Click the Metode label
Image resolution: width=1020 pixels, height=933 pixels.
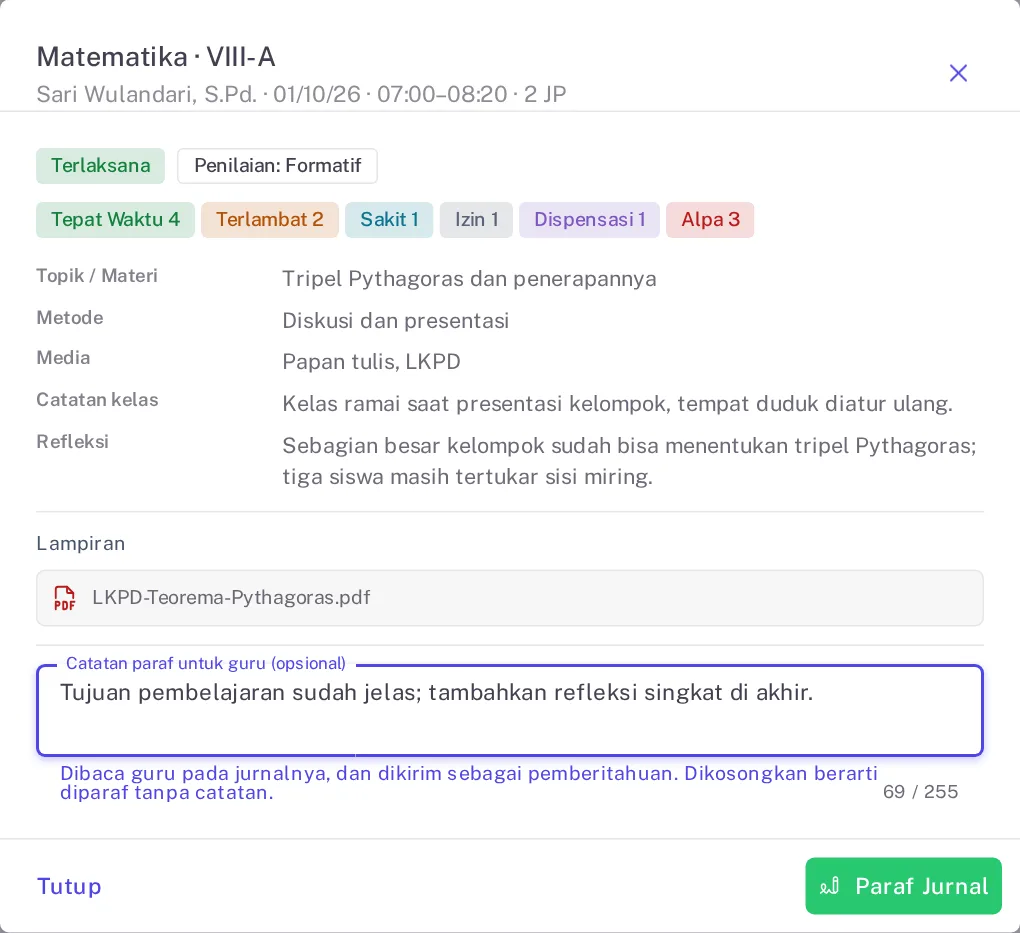pyautogui.click(x=70, y=318)
